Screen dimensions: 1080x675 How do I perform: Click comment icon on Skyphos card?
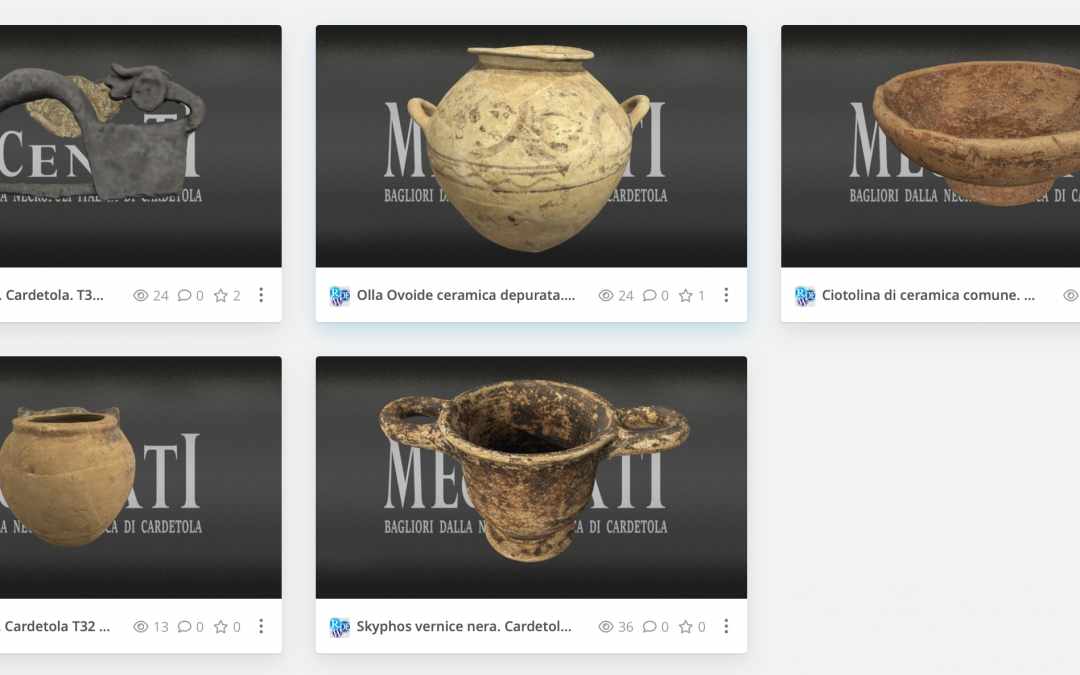(x=650, y=627)
